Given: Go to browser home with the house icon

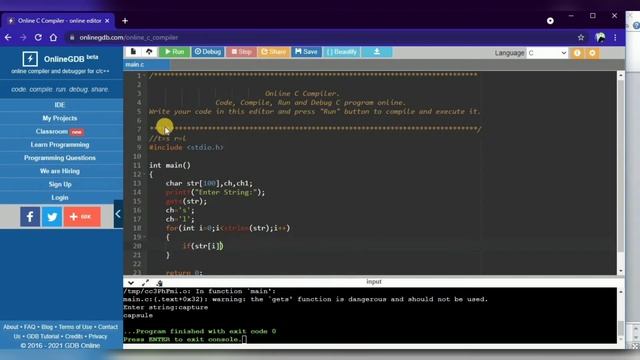Looking at the screenshot, I should tap(53, 38).
